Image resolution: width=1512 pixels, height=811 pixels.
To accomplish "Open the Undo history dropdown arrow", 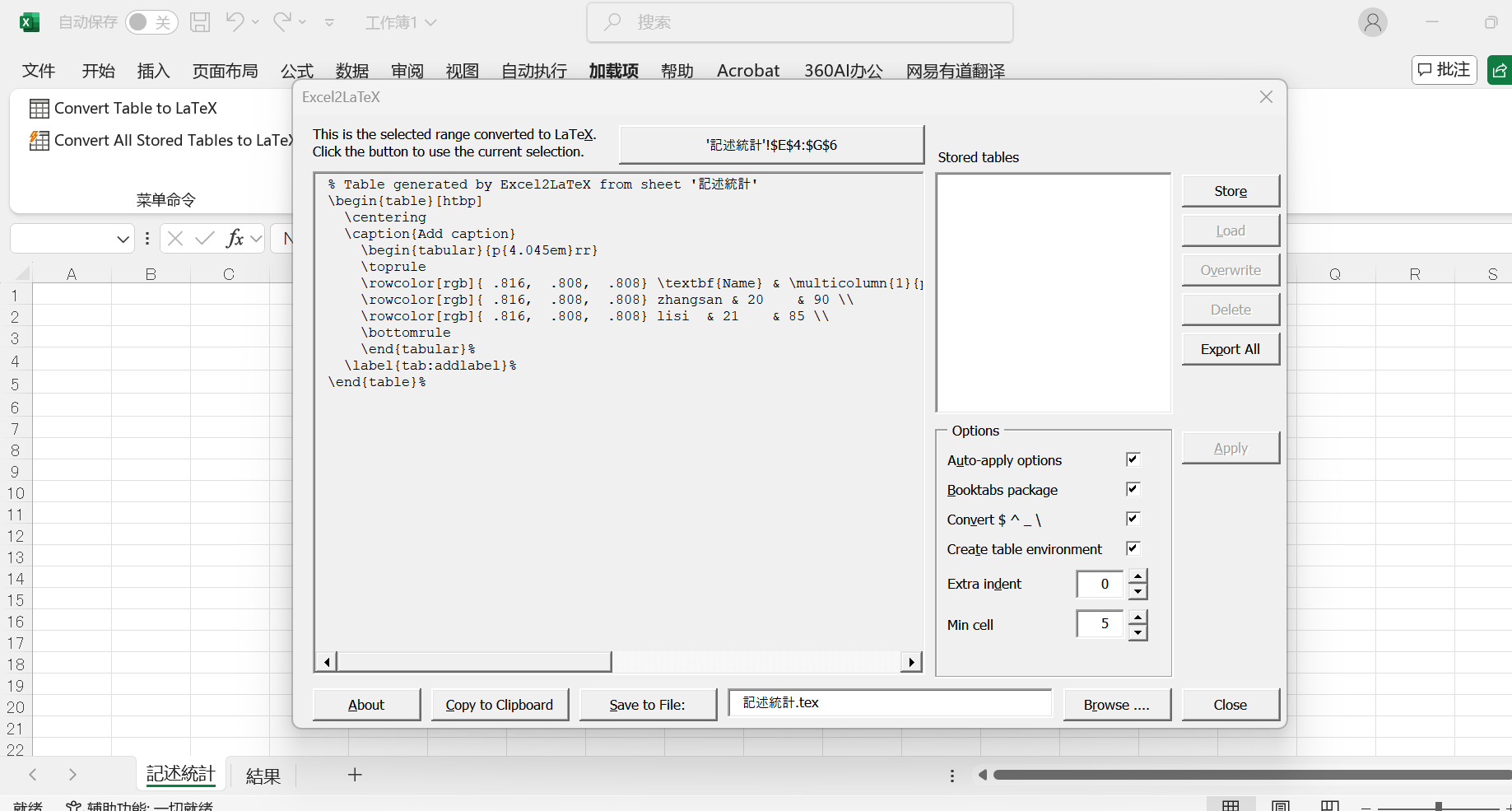I will 253,22.
